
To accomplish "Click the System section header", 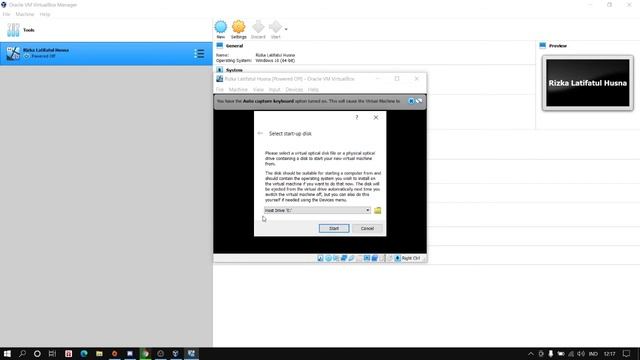I will tap(234, 70).
